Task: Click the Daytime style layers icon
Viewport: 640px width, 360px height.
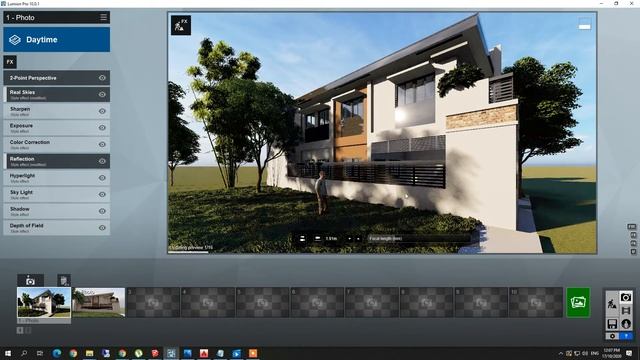Action: [15, 40]
